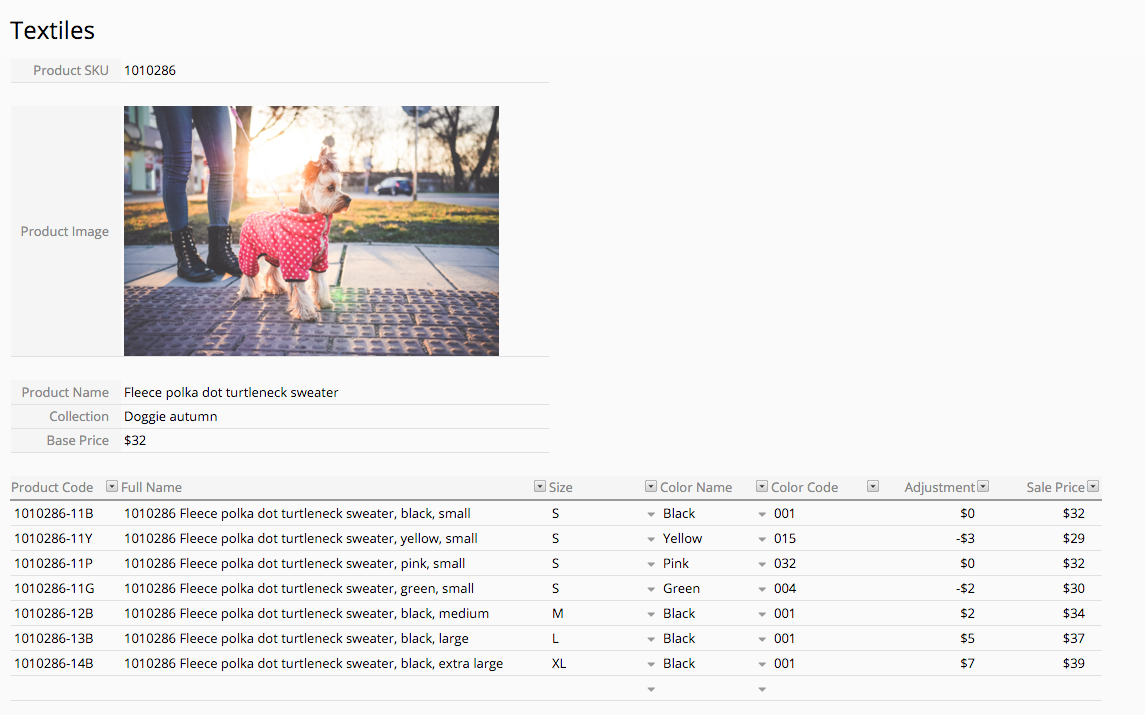Expand color name dropdown arrow in the 1010286-11B row
This screenshot has width=1145, height=715.
pyautogui.click(x=762, y=514)
